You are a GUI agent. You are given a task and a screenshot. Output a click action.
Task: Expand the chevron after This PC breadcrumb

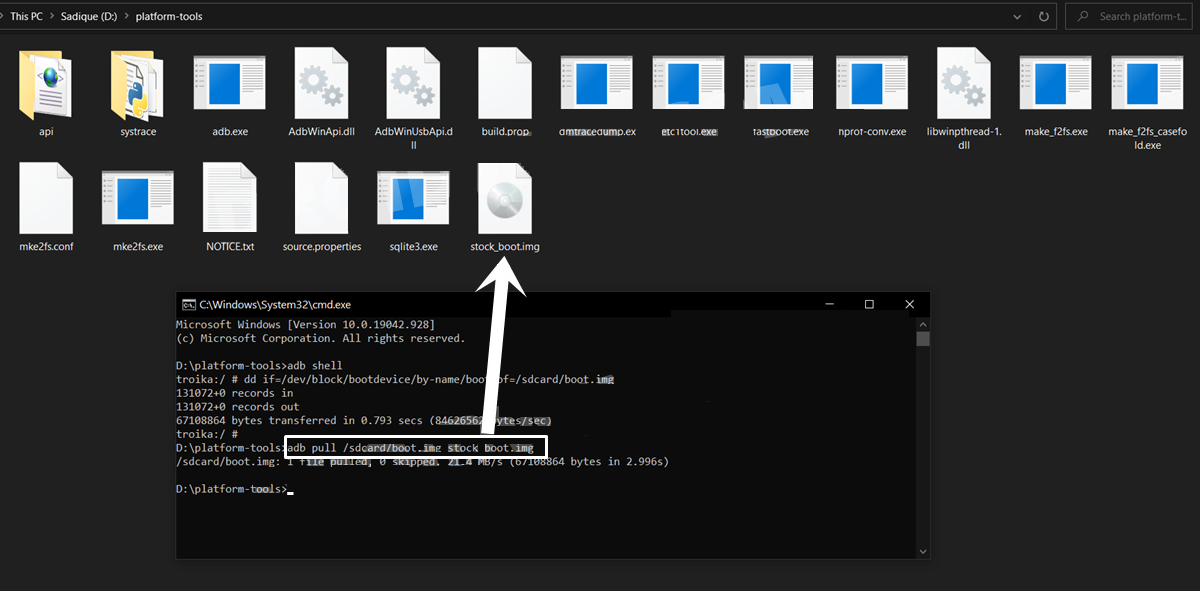pos(51,17)
